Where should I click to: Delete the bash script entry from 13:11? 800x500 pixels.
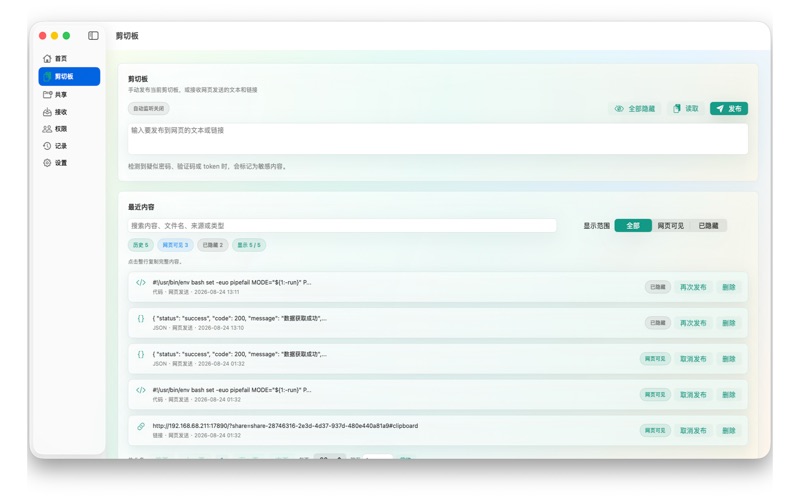pyautogui.click(x=729, y=287)
